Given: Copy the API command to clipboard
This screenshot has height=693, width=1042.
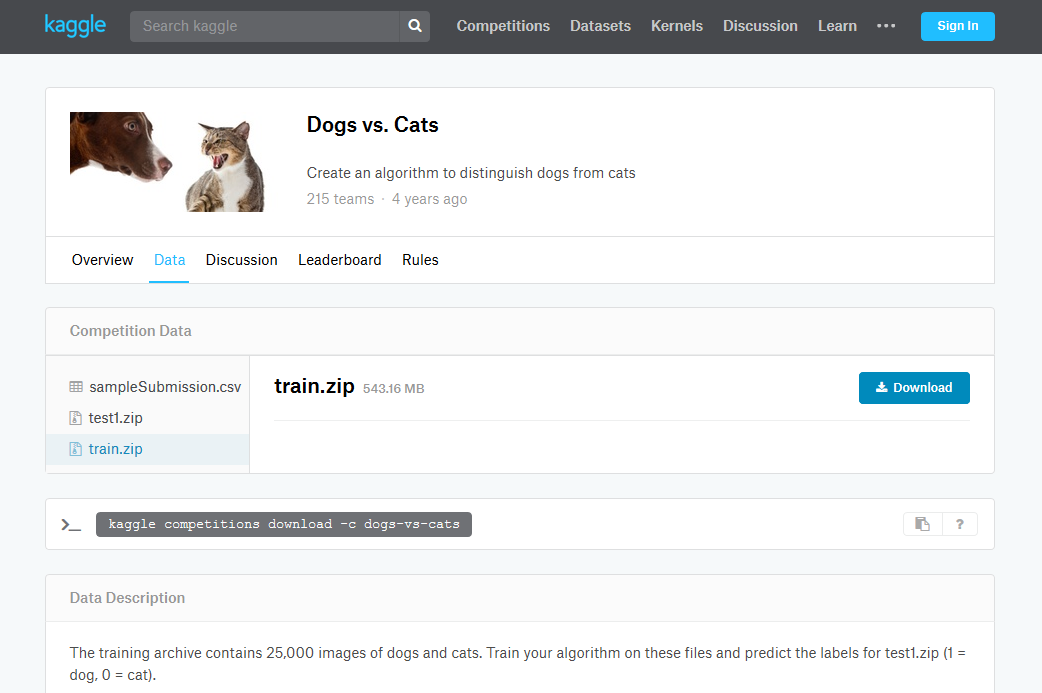Looking at the screenshot, I should (x=922, y=524).
